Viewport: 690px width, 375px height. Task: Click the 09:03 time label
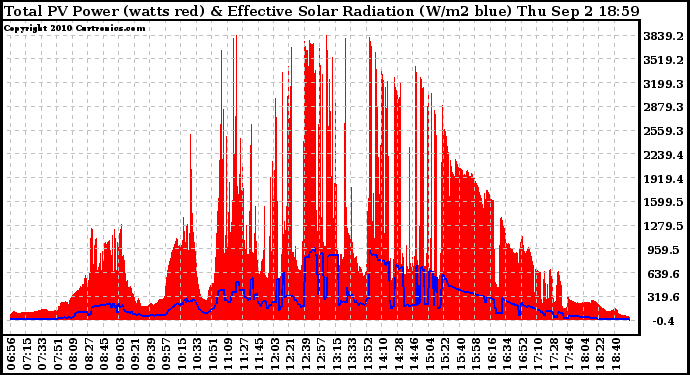pyautogui.click(x=120, y=354)
